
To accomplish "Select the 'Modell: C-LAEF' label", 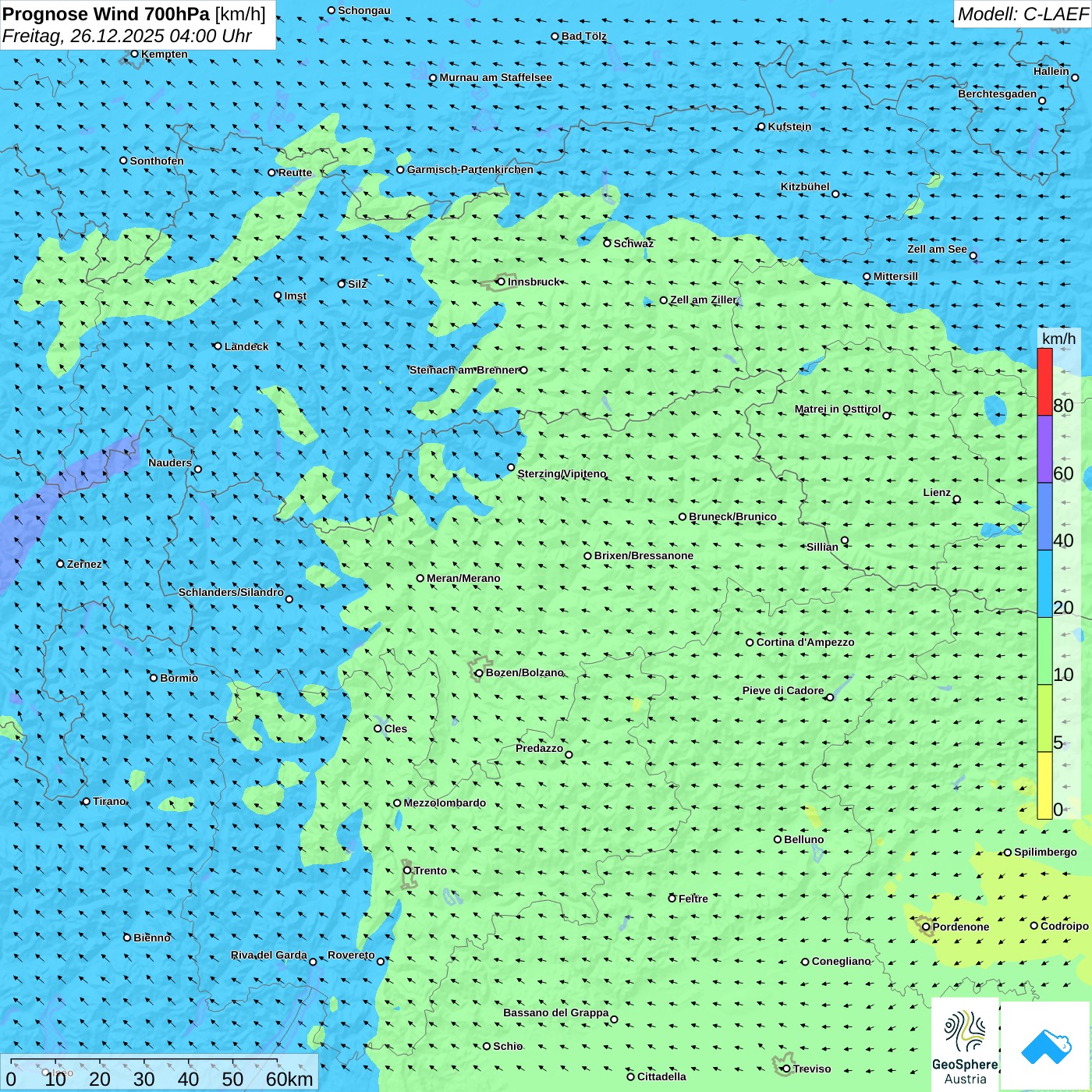I will pyautogui.click(x=1023, y=14).
